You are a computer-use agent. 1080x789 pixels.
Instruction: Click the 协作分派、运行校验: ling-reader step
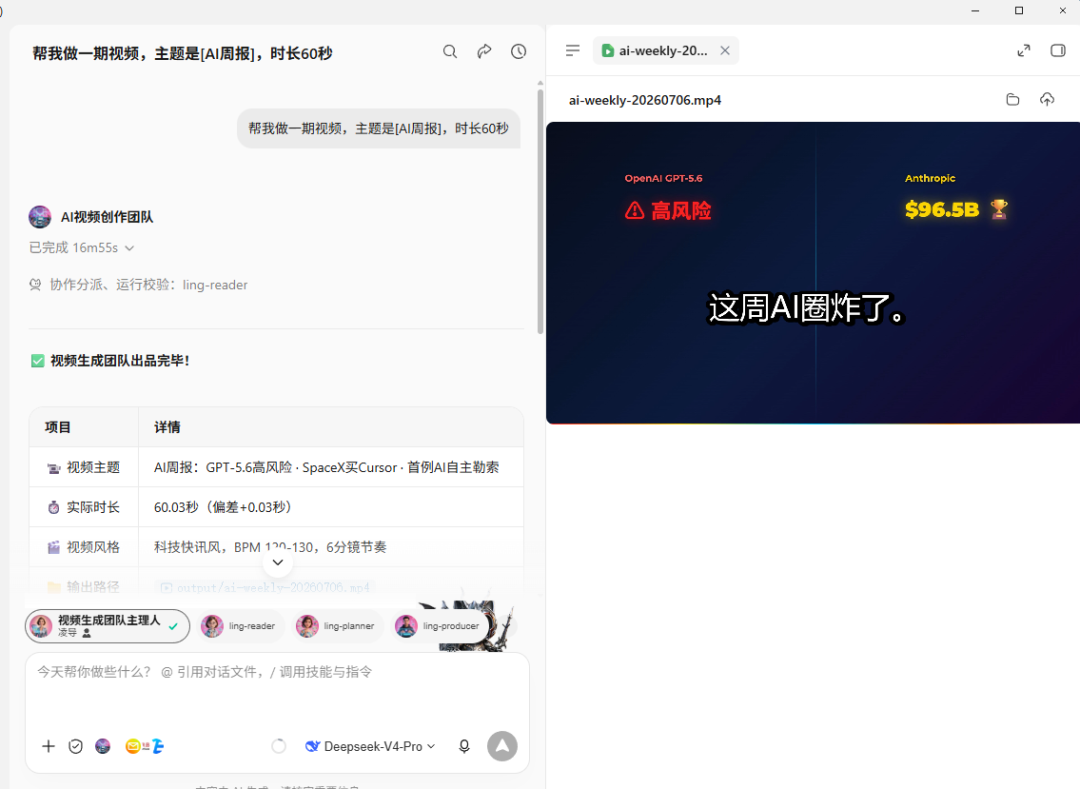coord(138,285)
